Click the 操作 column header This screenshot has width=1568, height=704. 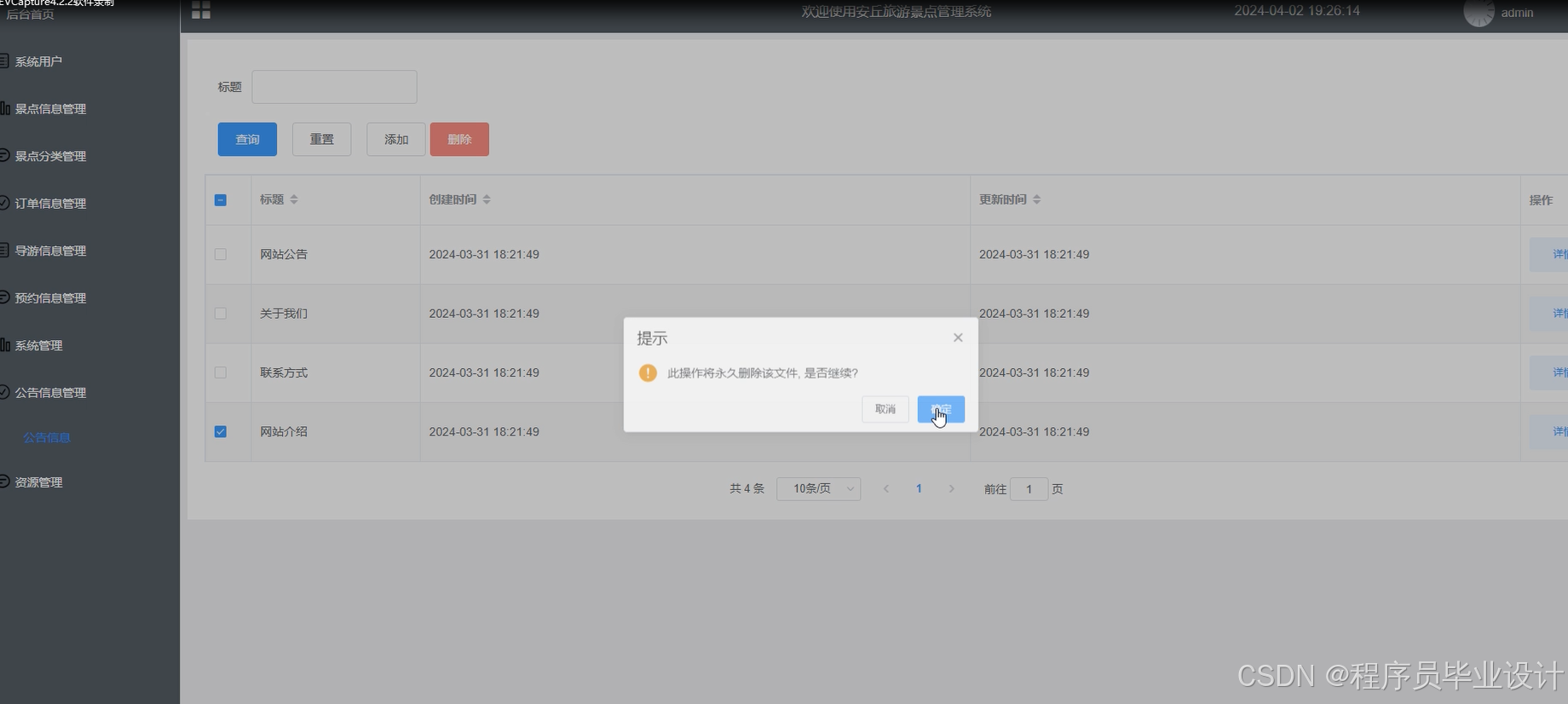(x=1541, y=199)
